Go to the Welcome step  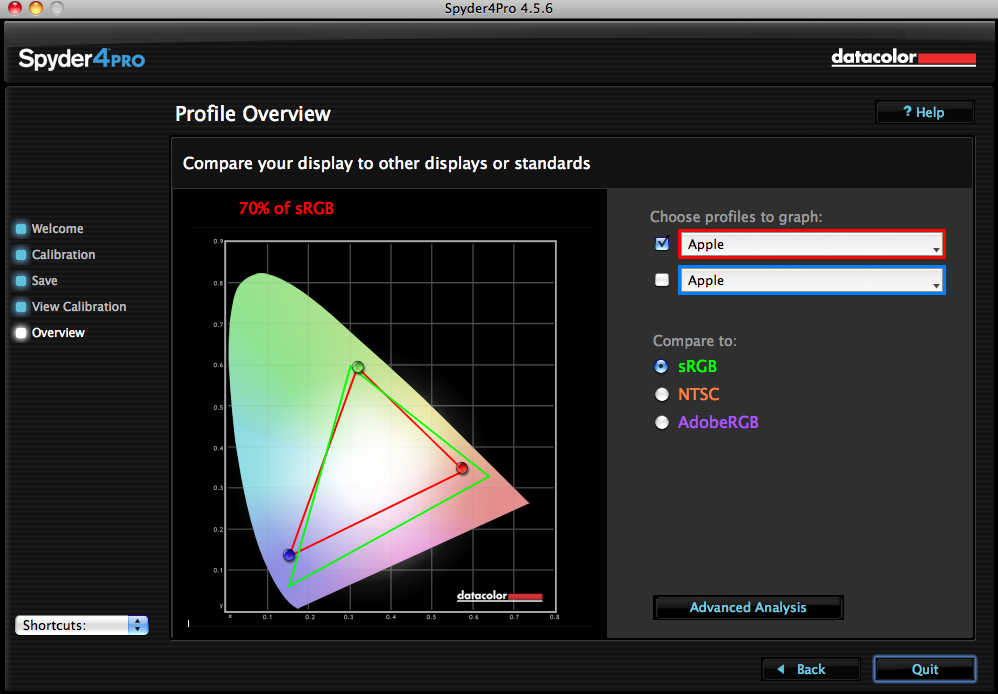[x=57, y=229]
